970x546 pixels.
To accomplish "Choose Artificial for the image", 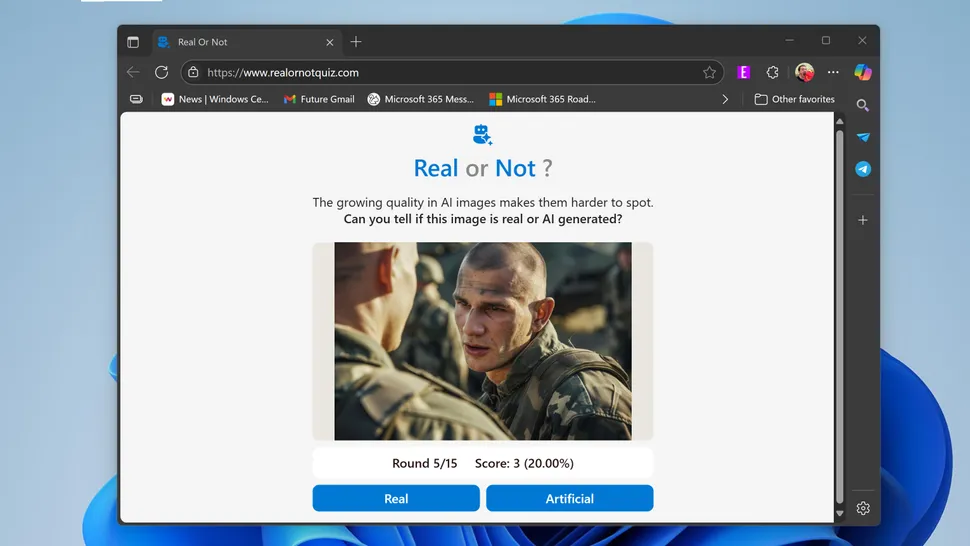I will [569, 498].
